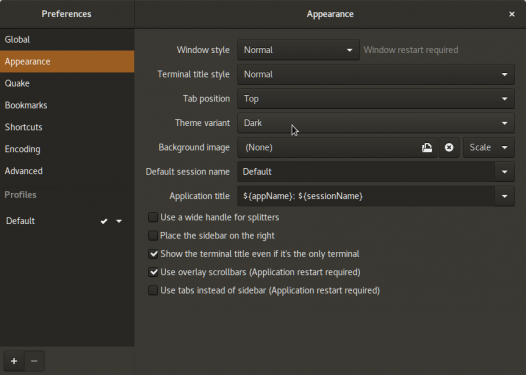Select the Appearance section in sidebar
Screen dimensions: 526x375
click(x=67, y=61)
